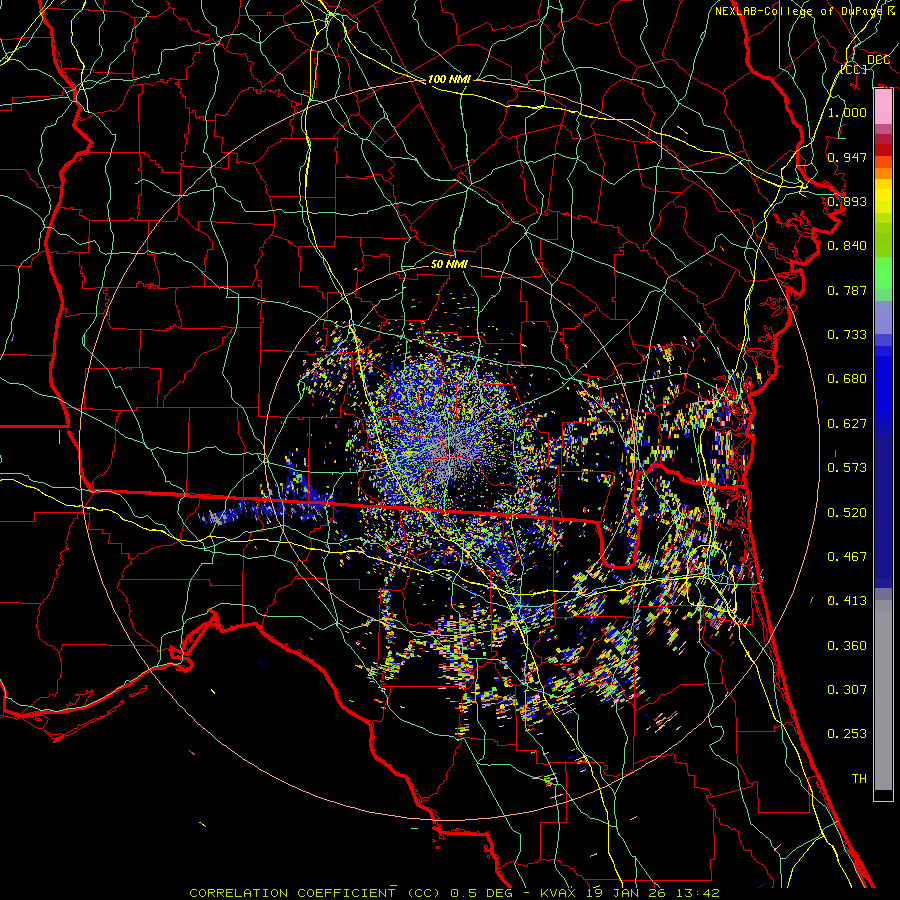The width and height of the screenshot is (900, 900).
Task: Click the 0.680 scale value
Action: click(x=847, y=379)
